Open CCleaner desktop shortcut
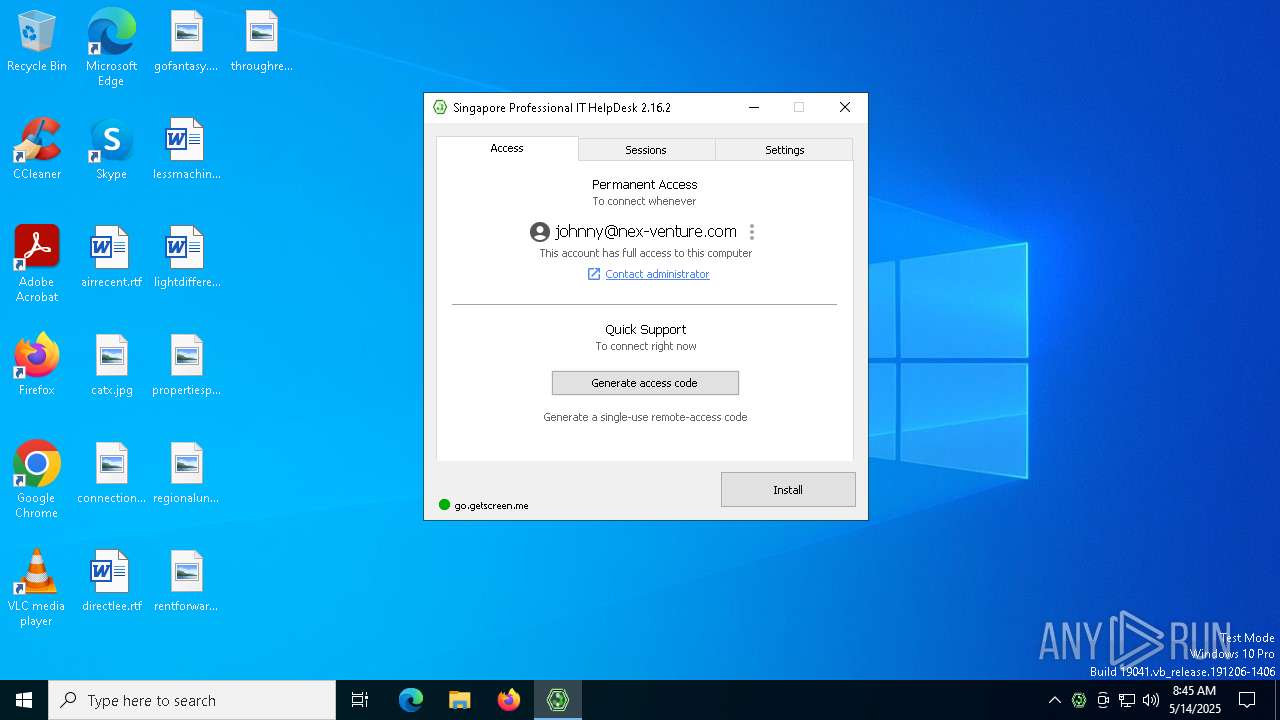This screenshot has height=720, width=1280. (x=37, y=150)
